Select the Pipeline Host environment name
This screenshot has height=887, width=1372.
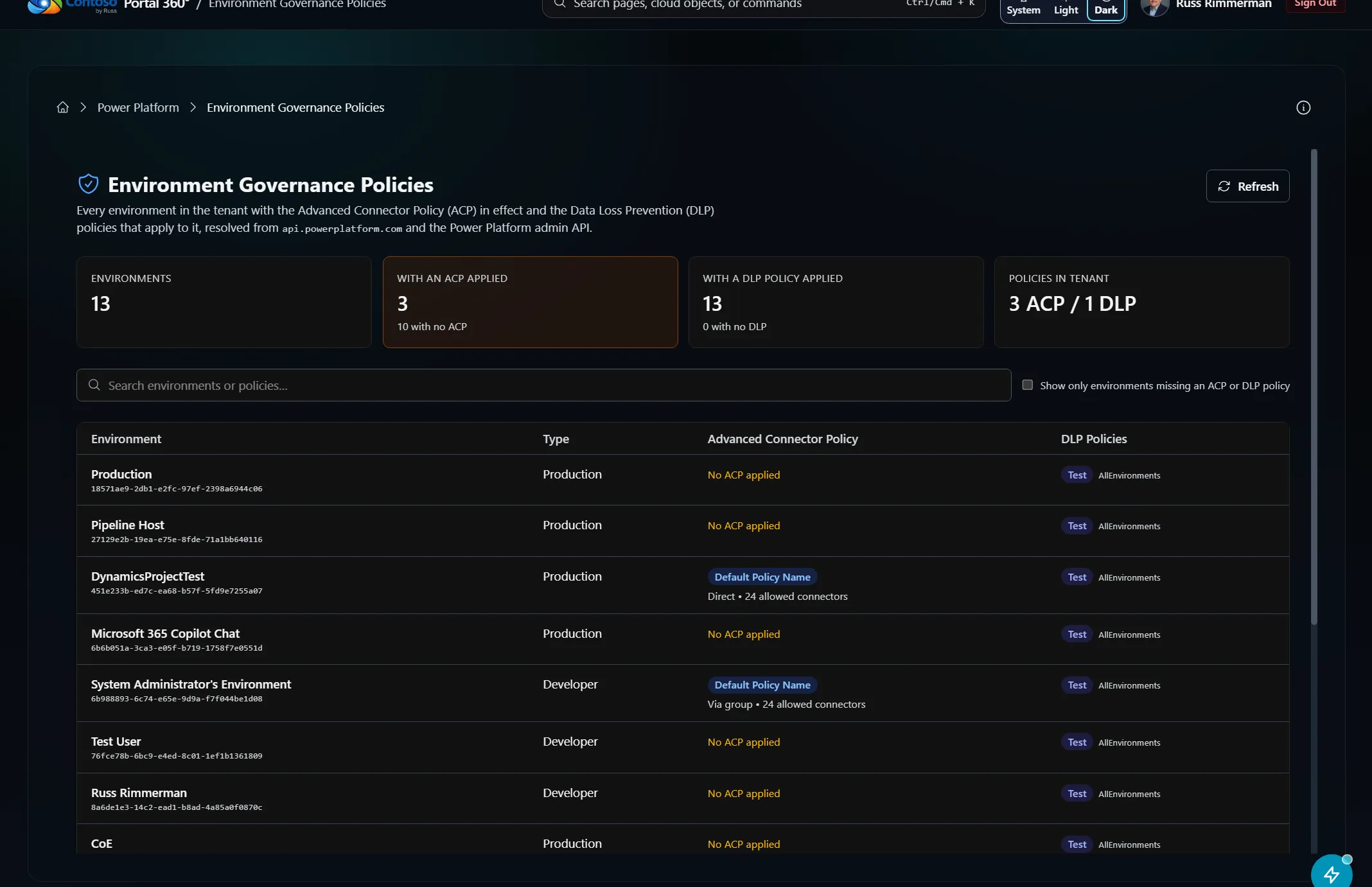[x=127, y=525]
